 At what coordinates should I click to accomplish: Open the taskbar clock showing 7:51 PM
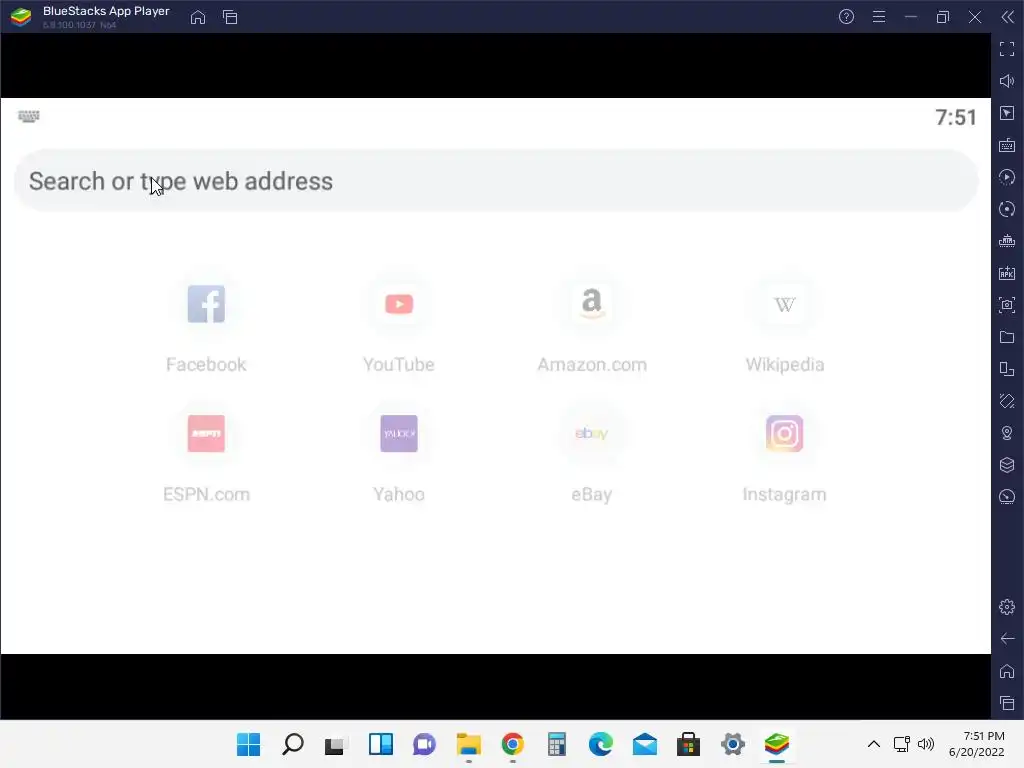977,744
